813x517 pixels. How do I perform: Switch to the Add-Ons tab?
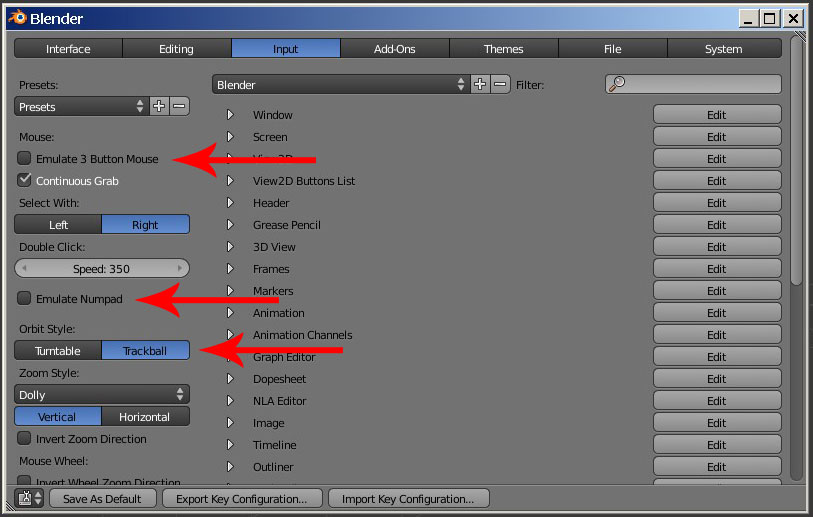[394, 49]
